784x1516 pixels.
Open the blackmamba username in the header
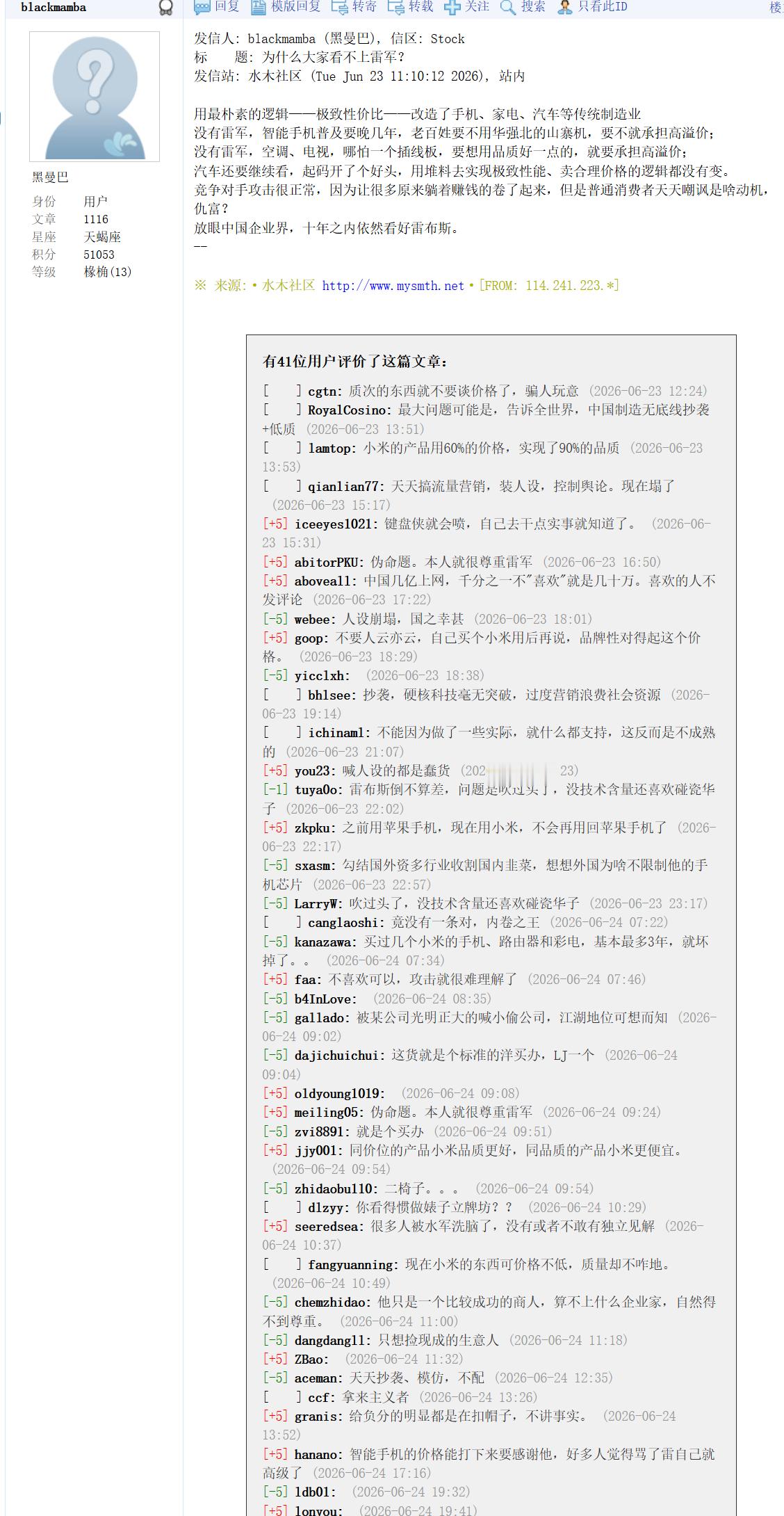[x=54, y=8]
